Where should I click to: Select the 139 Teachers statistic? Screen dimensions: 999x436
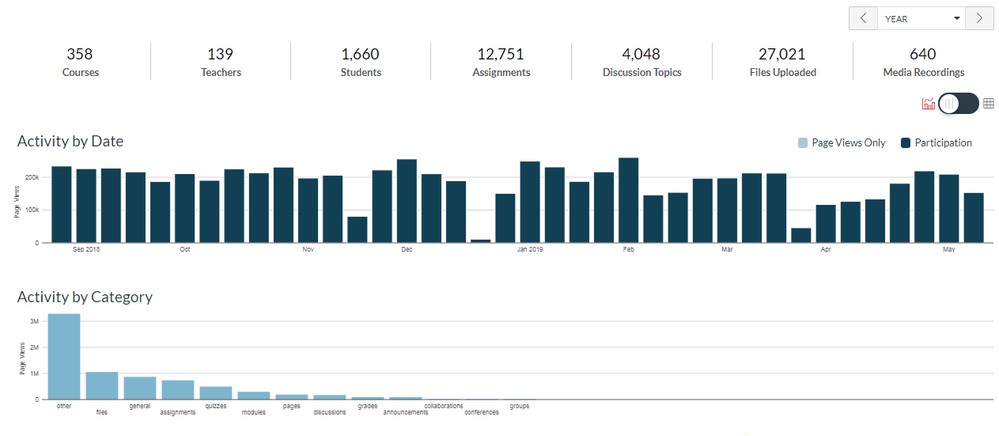click(x=220, y=62)
